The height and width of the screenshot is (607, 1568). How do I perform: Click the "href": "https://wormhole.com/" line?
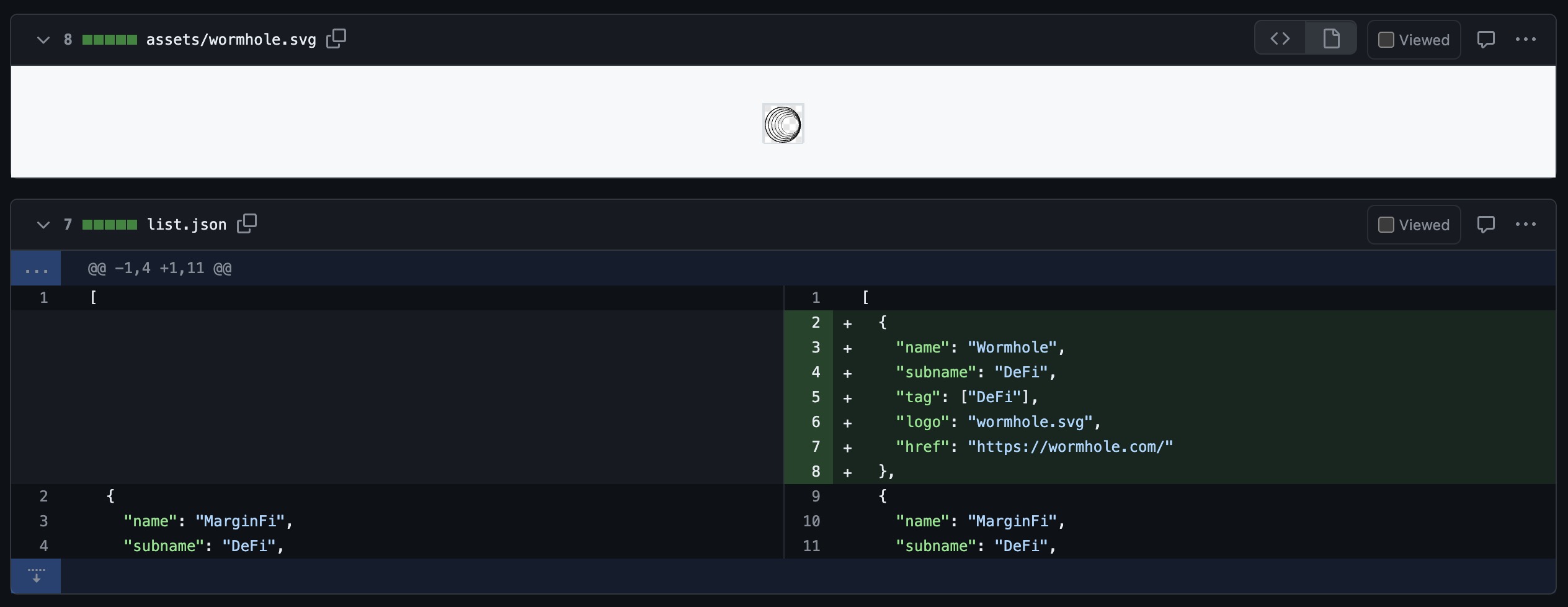click(x=1034, y=447)
